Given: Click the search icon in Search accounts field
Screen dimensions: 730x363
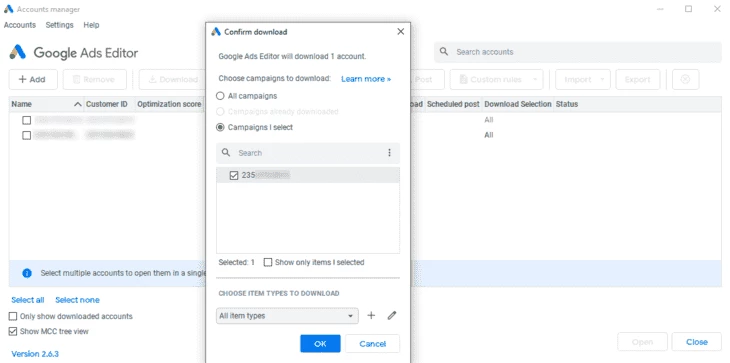Looking at the screenshot, I should click(x=444, y=52).
